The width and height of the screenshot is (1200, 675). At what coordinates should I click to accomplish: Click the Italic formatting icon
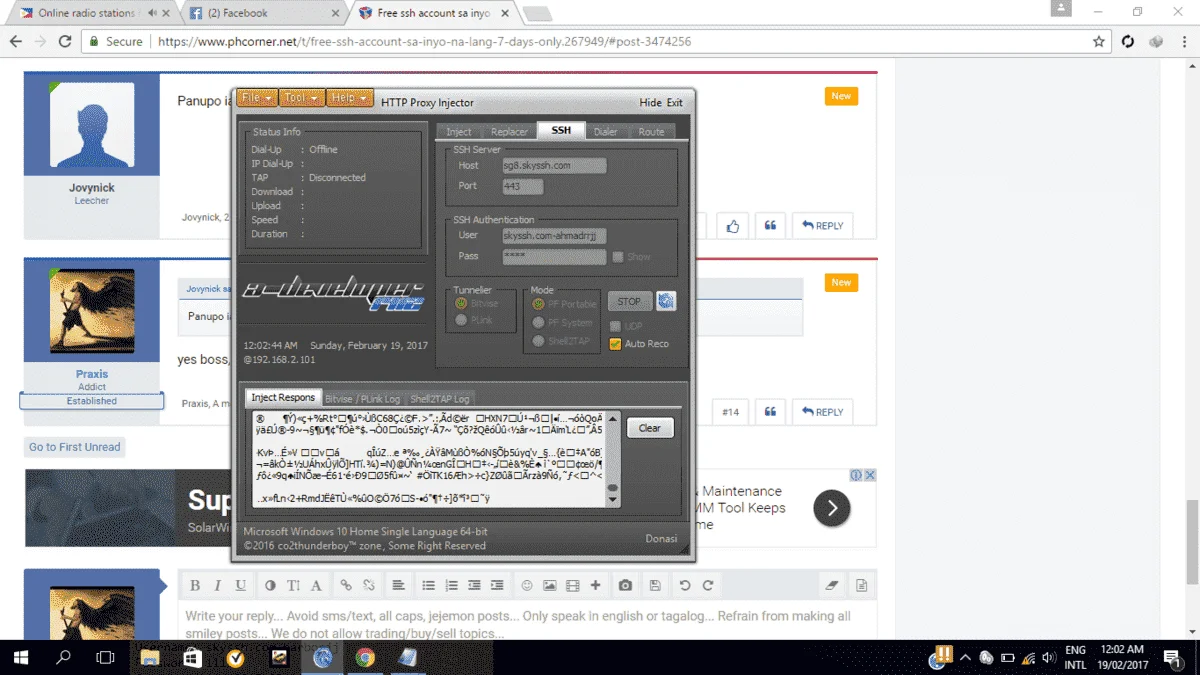tap(217, 585)
